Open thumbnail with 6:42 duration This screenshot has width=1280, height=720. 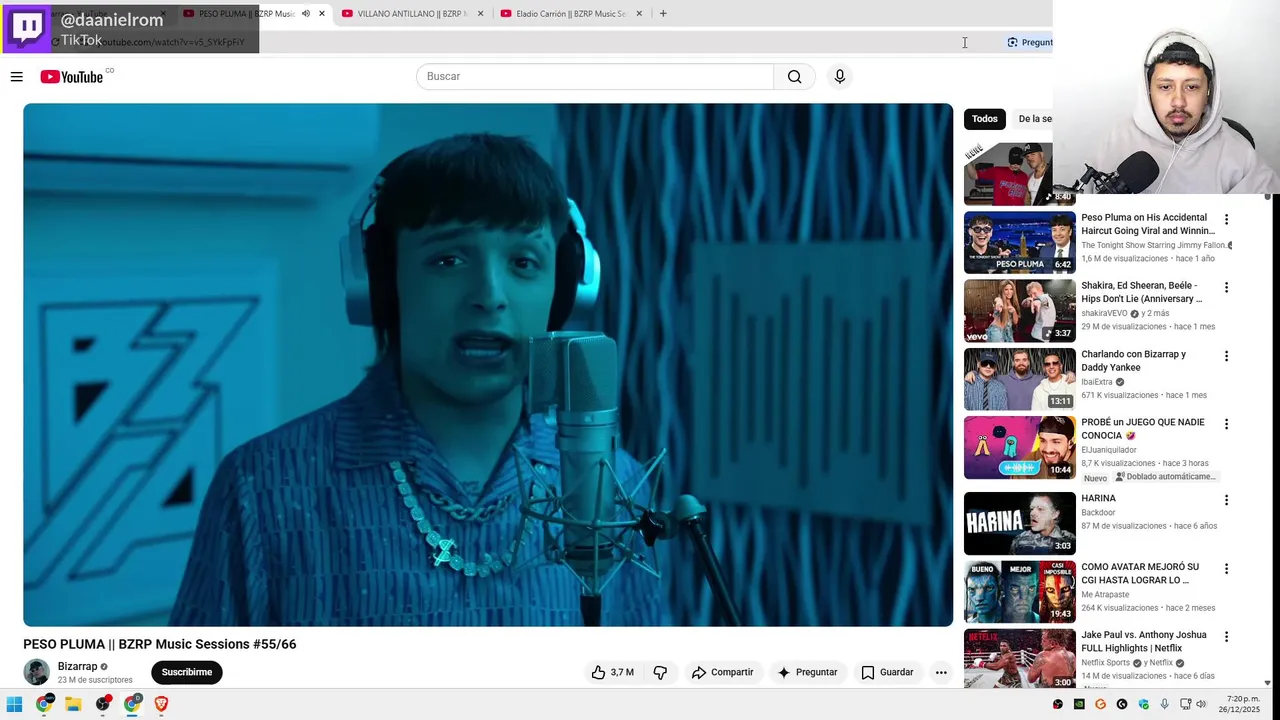point(1020,242)
